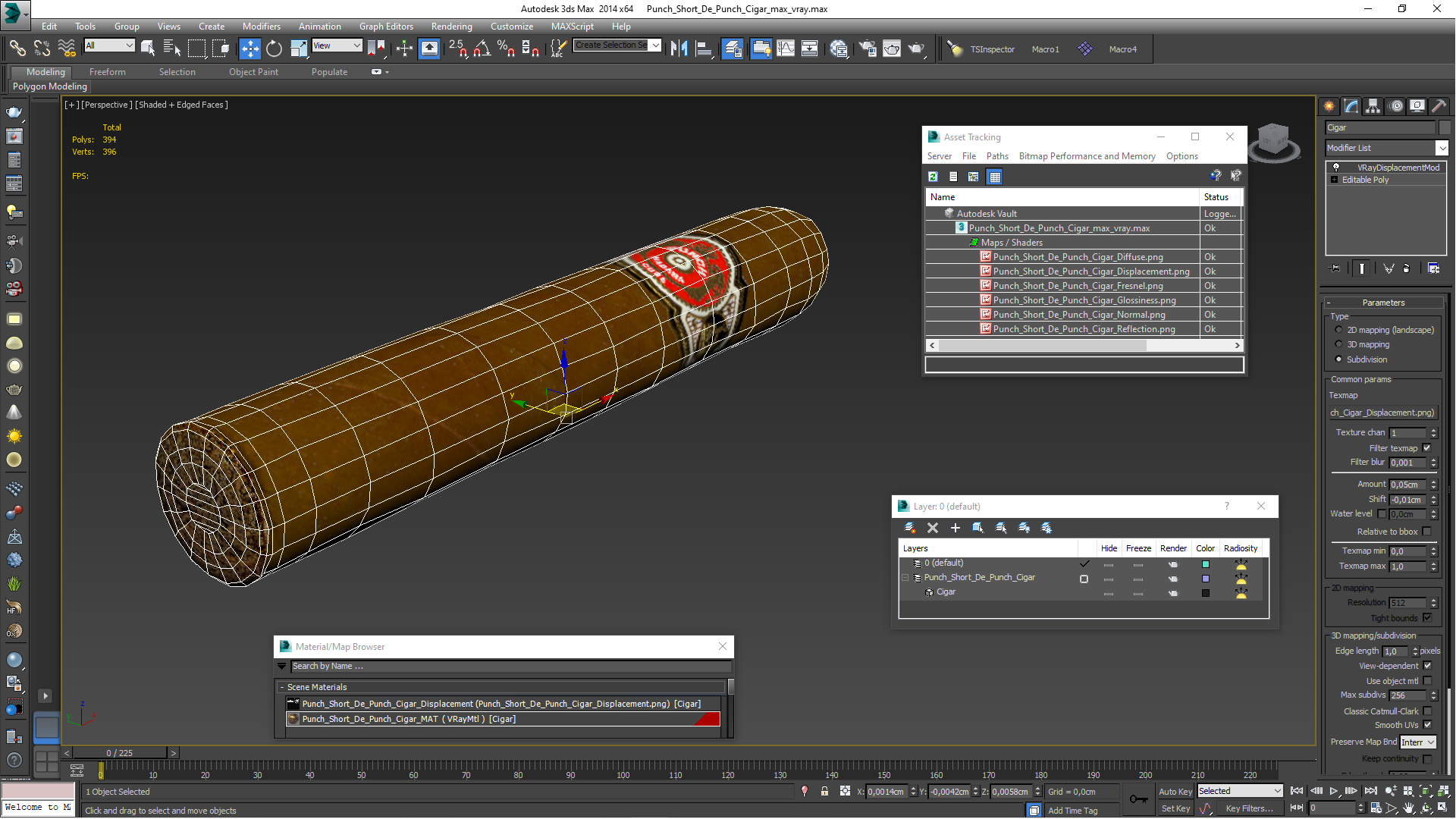Screen dimensions: 1456x819
Task: Toggle VRayDisplacementMod lightbulb visibility
Action: (x=1336, y=167)
